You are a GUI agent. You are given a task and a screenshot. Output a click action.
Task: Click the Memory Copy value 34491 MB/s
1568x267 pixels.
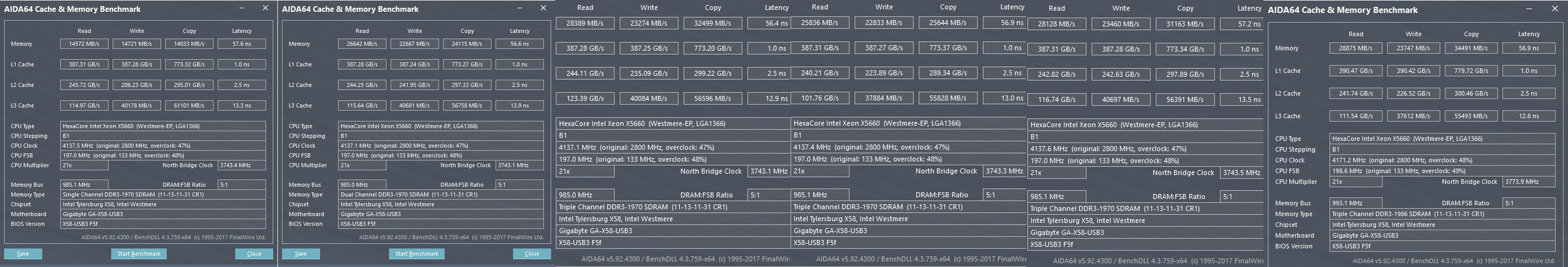(x=1471, y=48)
